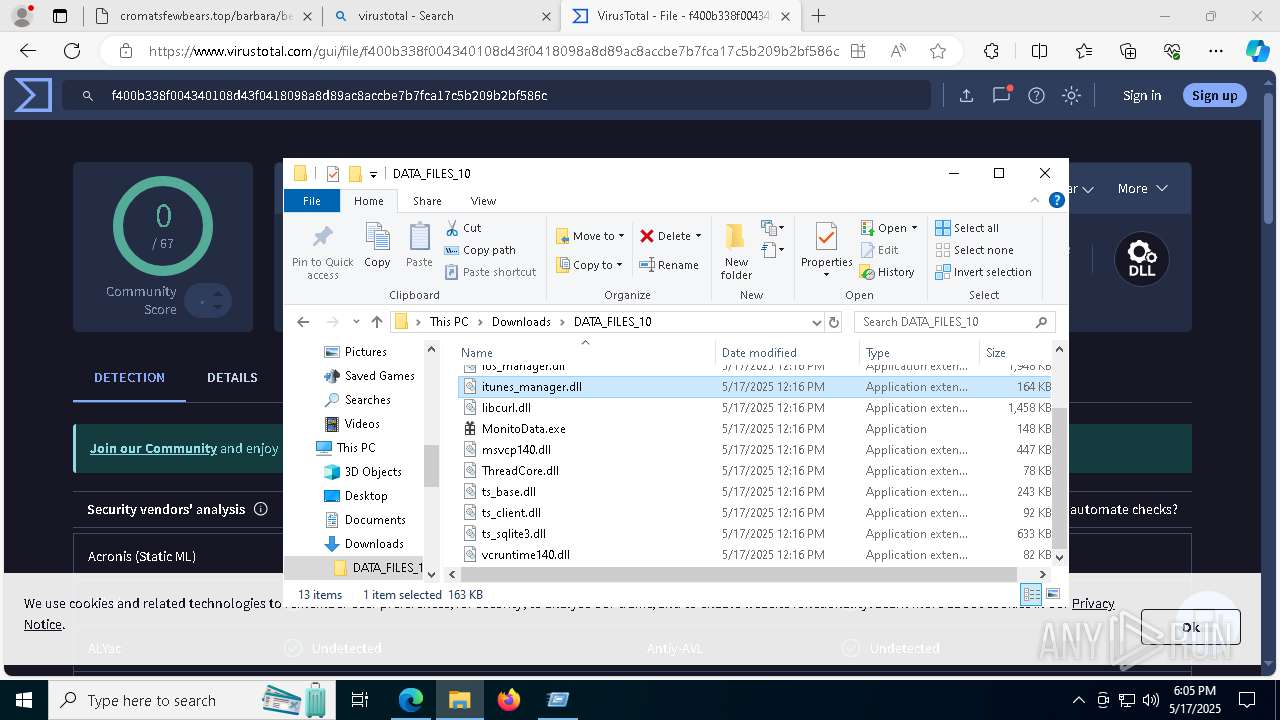The height and width of the screenshot is (720, 1280).
Task: Click the Copy path icon
Action: click(452, 250)
